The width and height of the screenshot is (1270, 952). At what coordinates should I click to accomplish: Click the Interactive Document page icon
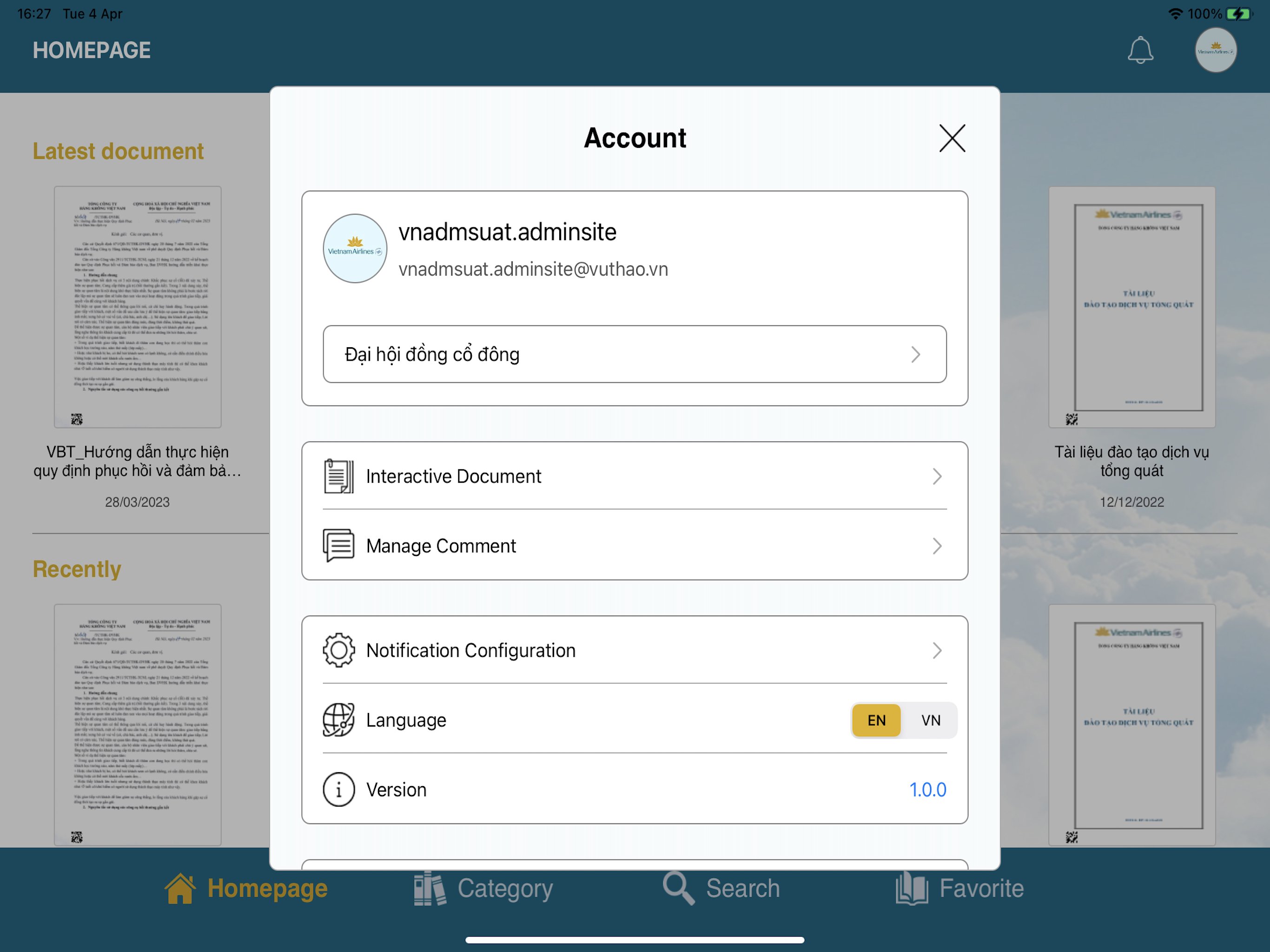(338, 476)
